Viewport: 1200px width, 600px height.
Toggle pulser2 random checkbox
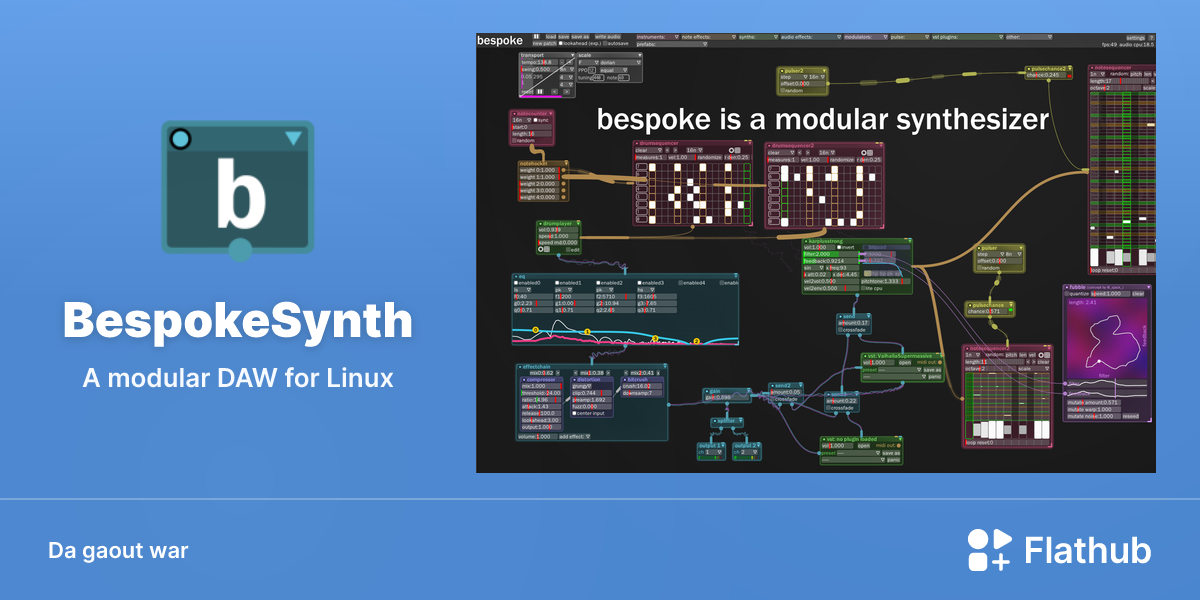[783, 90]
